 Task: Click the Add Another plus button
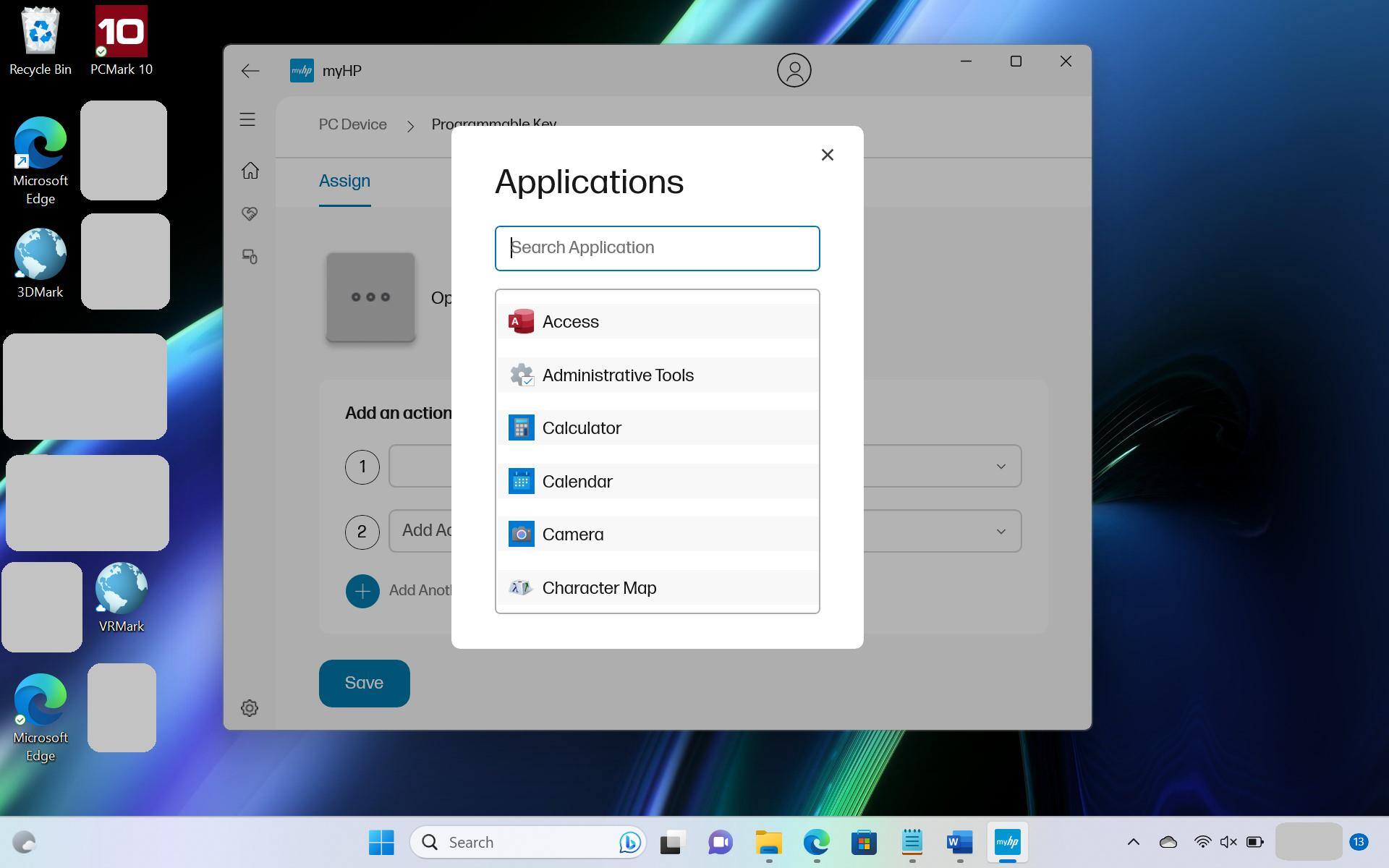coord(362,591)
